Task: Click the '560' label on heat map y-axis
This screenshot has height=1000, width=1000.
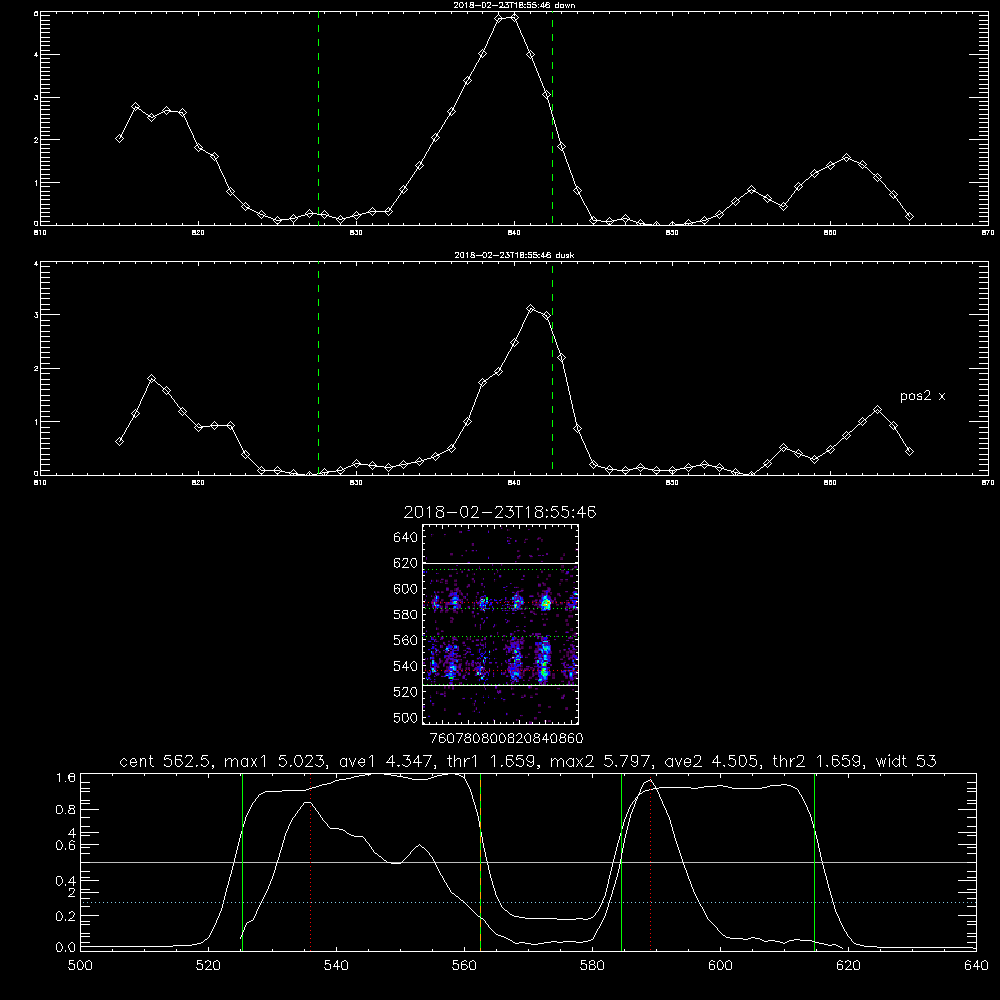Action: (406, 640)
